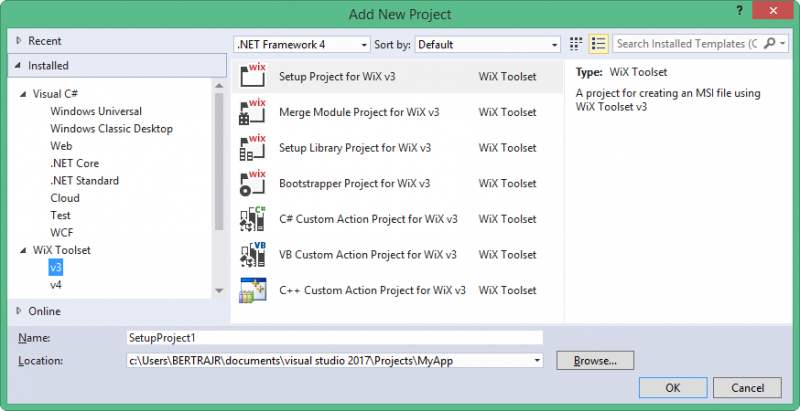This screenshot has height=411, width=800.
Task: Collapse the Visual C# tree node
Action: click(x=23, y=94)
